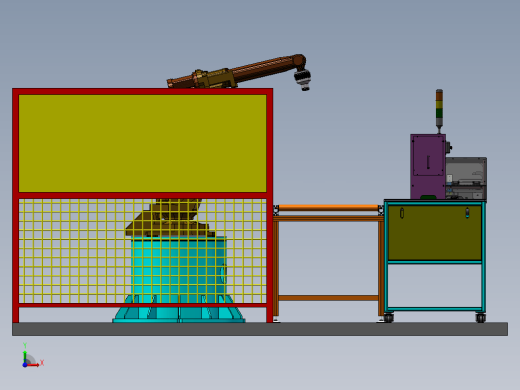Select the orange roller bar

328,208
